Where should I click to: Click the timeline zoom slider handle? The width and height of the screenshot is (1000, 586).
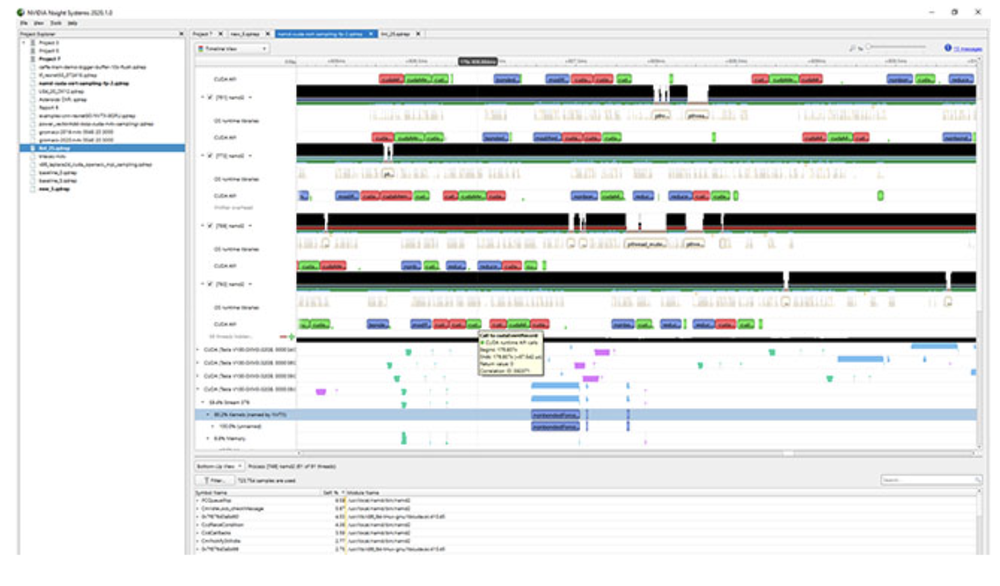(868, 47)
